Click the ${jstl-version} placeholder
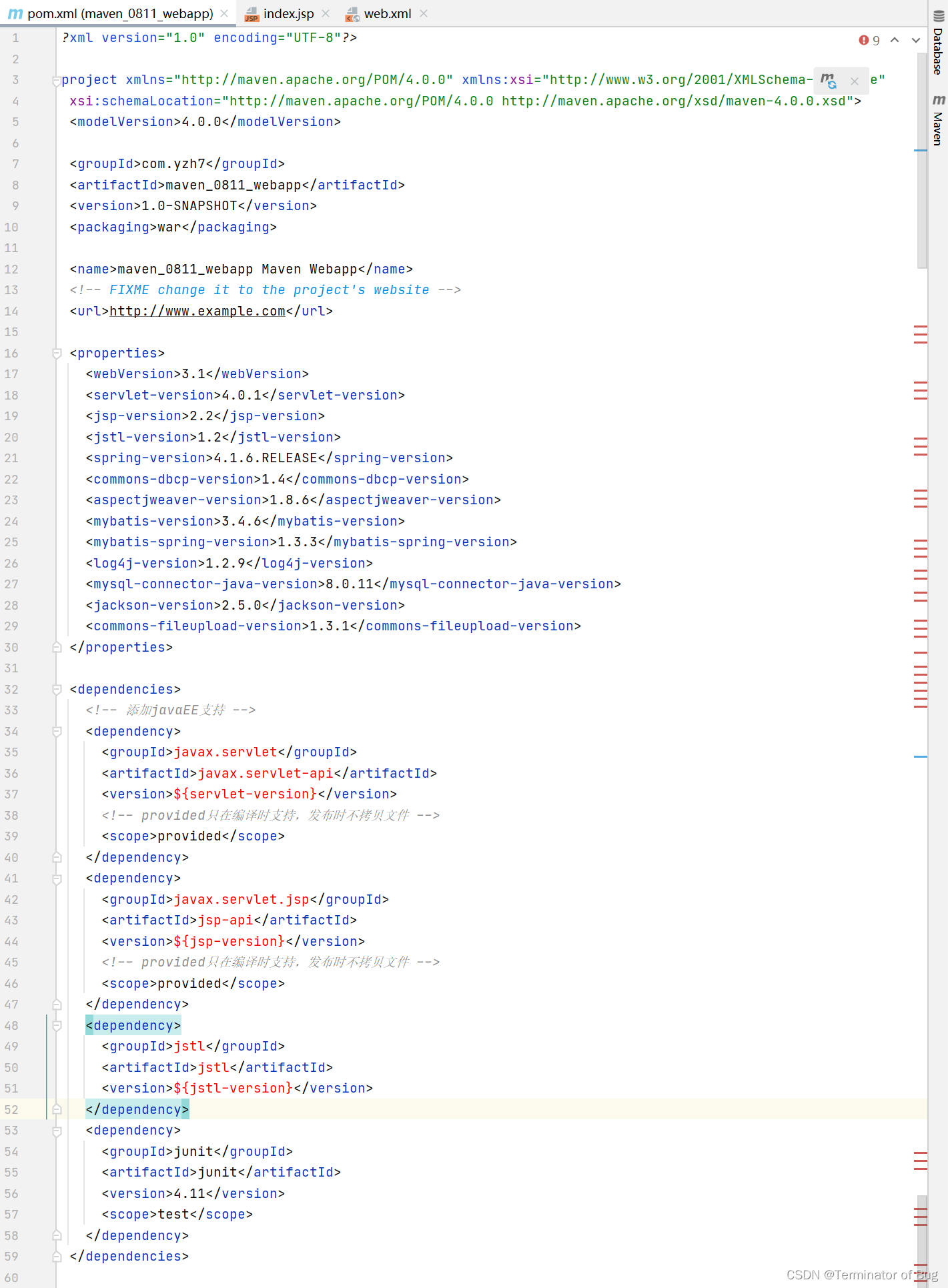The width and height of the screenshot is (948, 1288). [233, 1089]
